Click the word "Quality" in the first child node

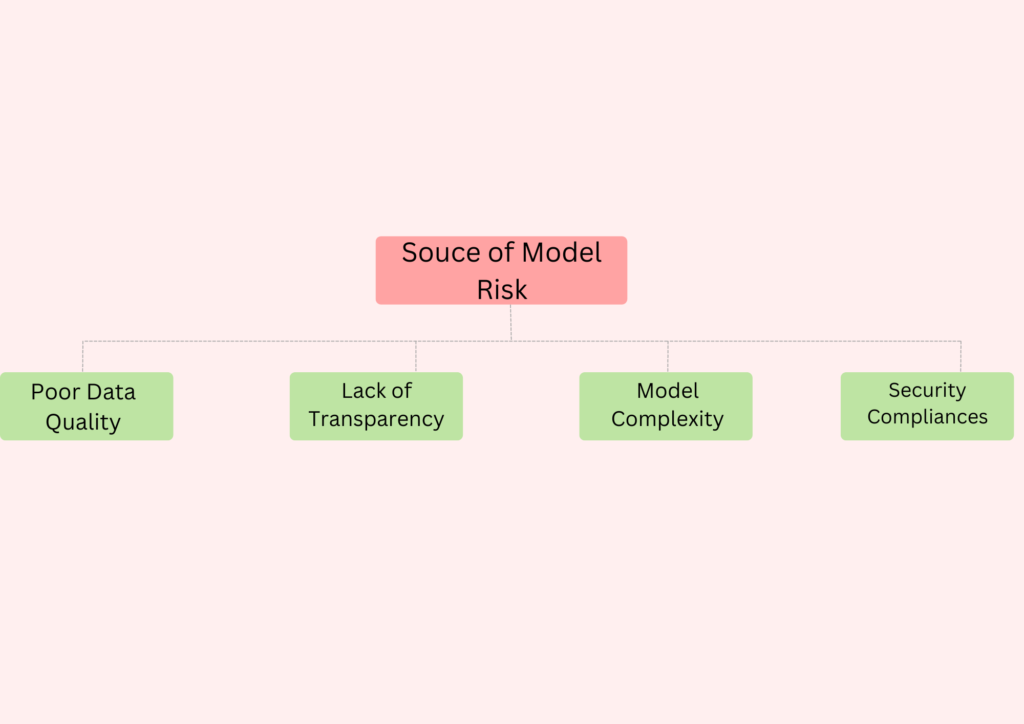pos(83,422)
